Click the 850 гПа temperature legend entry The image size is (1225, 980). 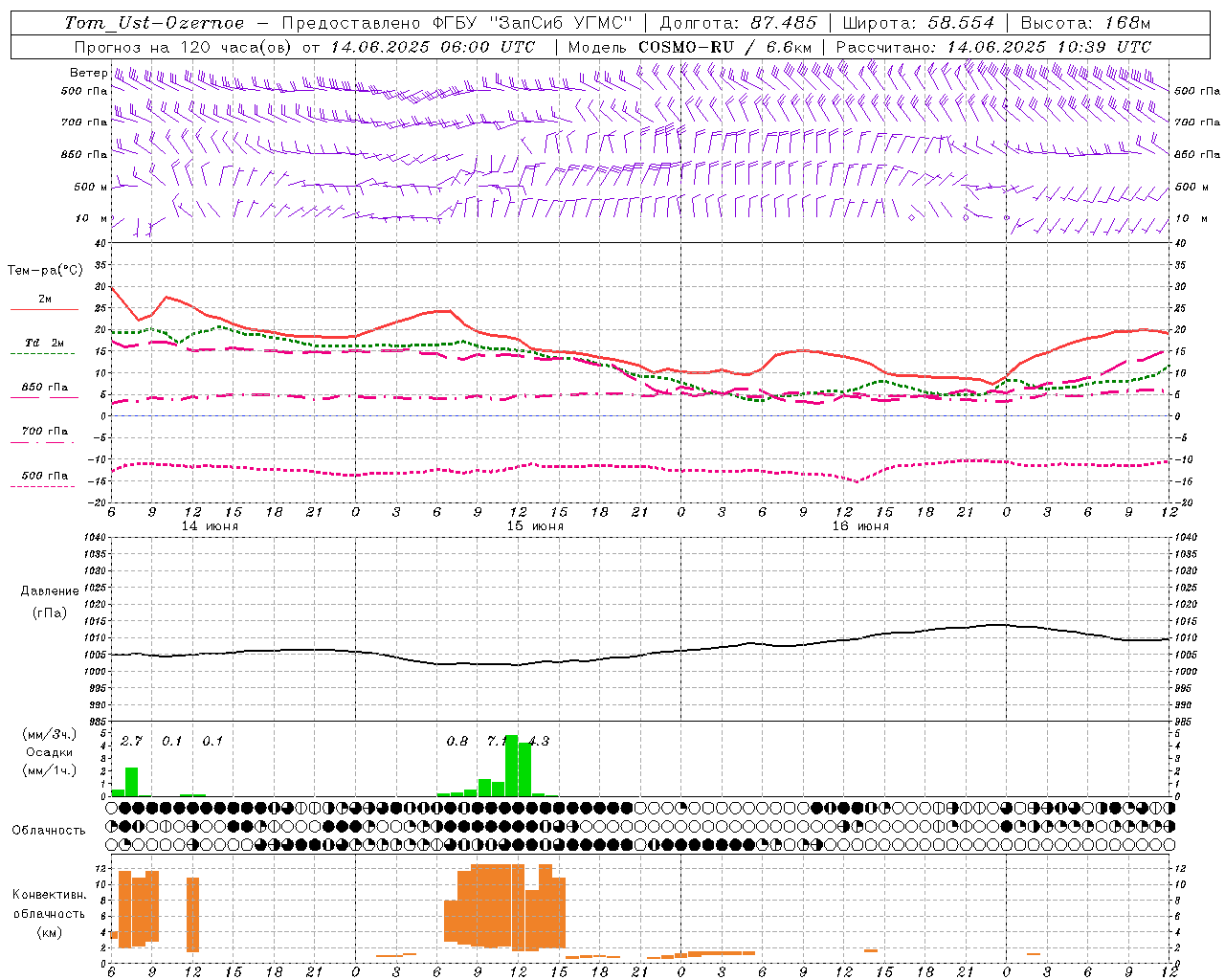pyautogui.click(x=45, y=388)
